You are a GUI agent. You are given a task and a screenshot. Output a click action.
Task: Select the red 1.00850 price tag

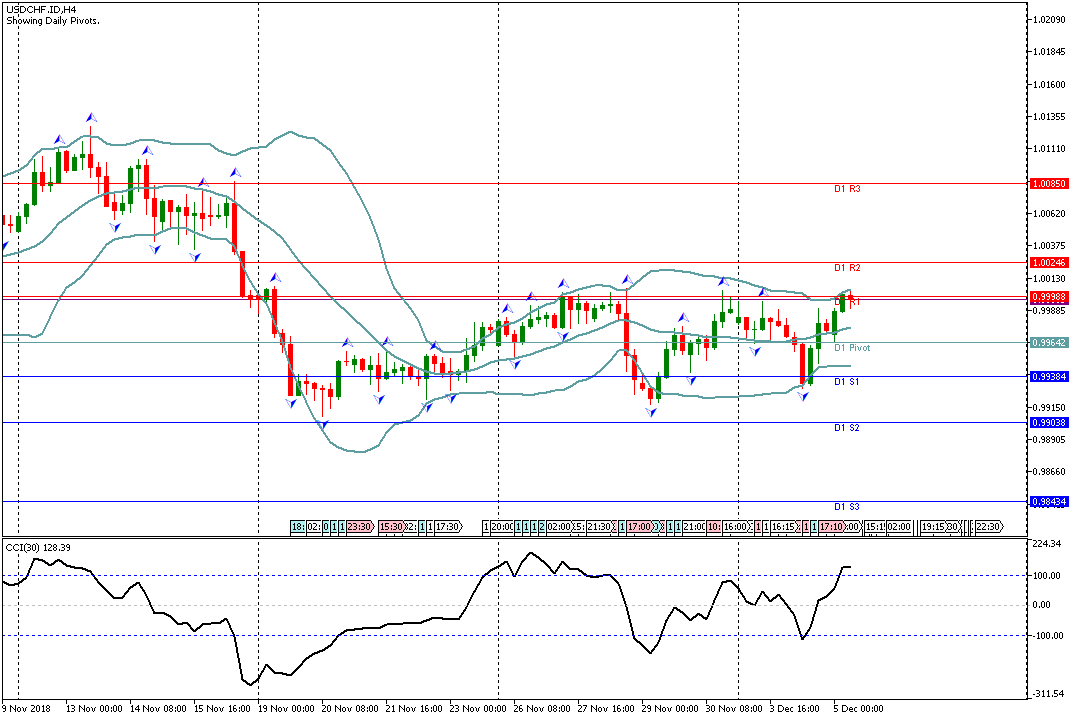1049,184
